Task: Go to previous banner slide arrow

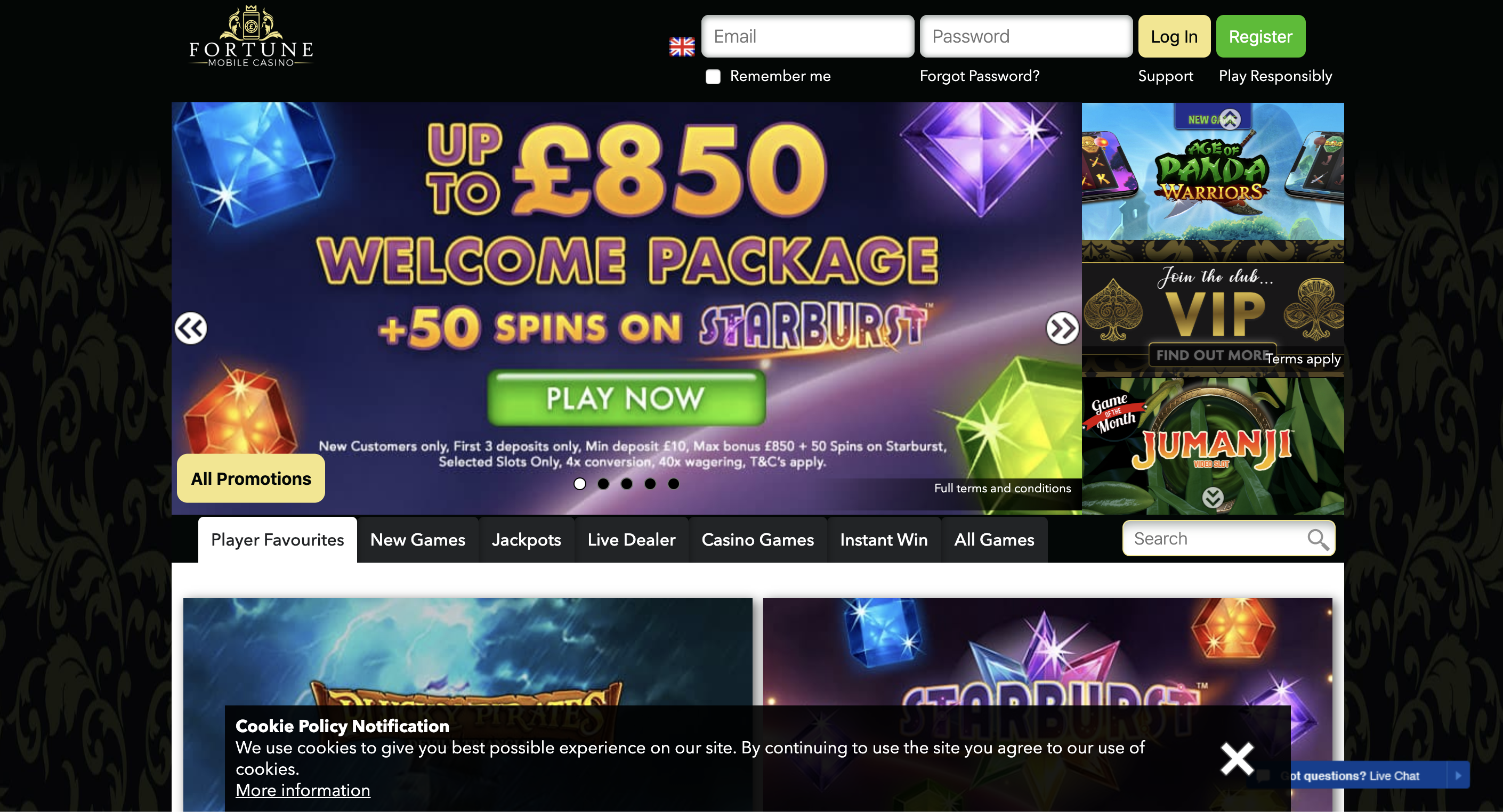Action: pyautogui.click(x=191, y=328)
